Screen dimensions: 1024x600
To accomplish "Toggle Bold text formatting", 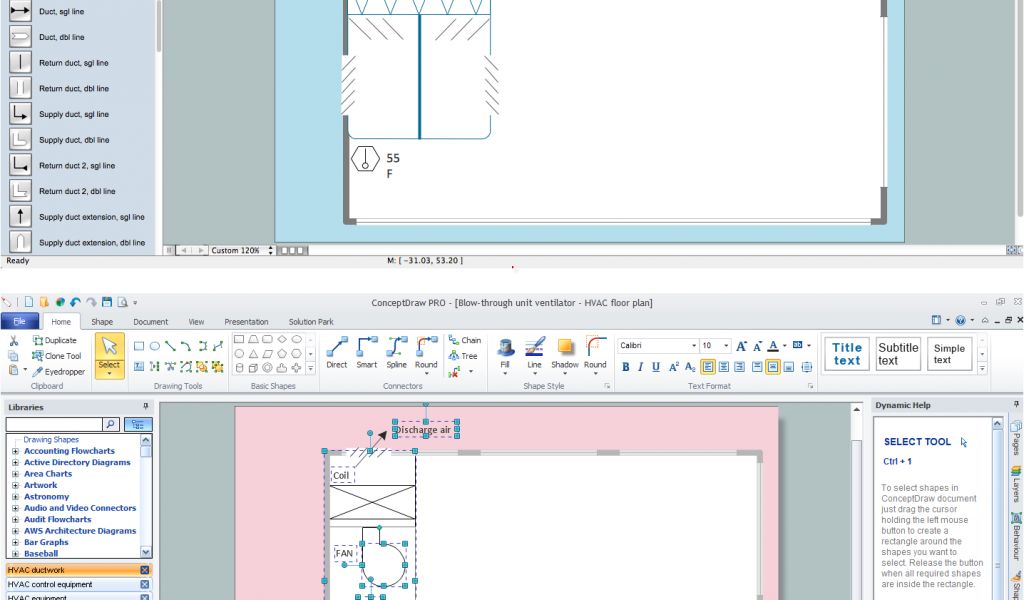I will [x=626, y=367].
